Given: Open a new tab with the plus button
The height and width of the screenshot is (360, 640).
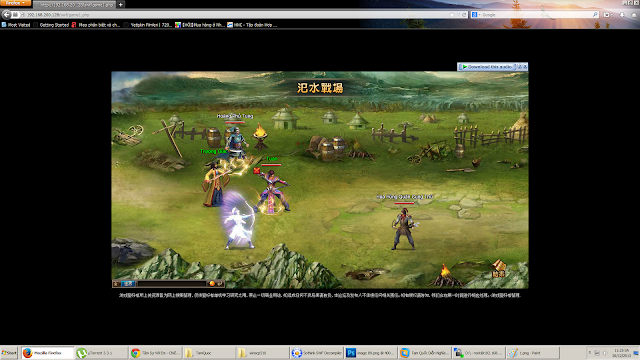Looking at the screenshot, I should (x=120, y=4).
